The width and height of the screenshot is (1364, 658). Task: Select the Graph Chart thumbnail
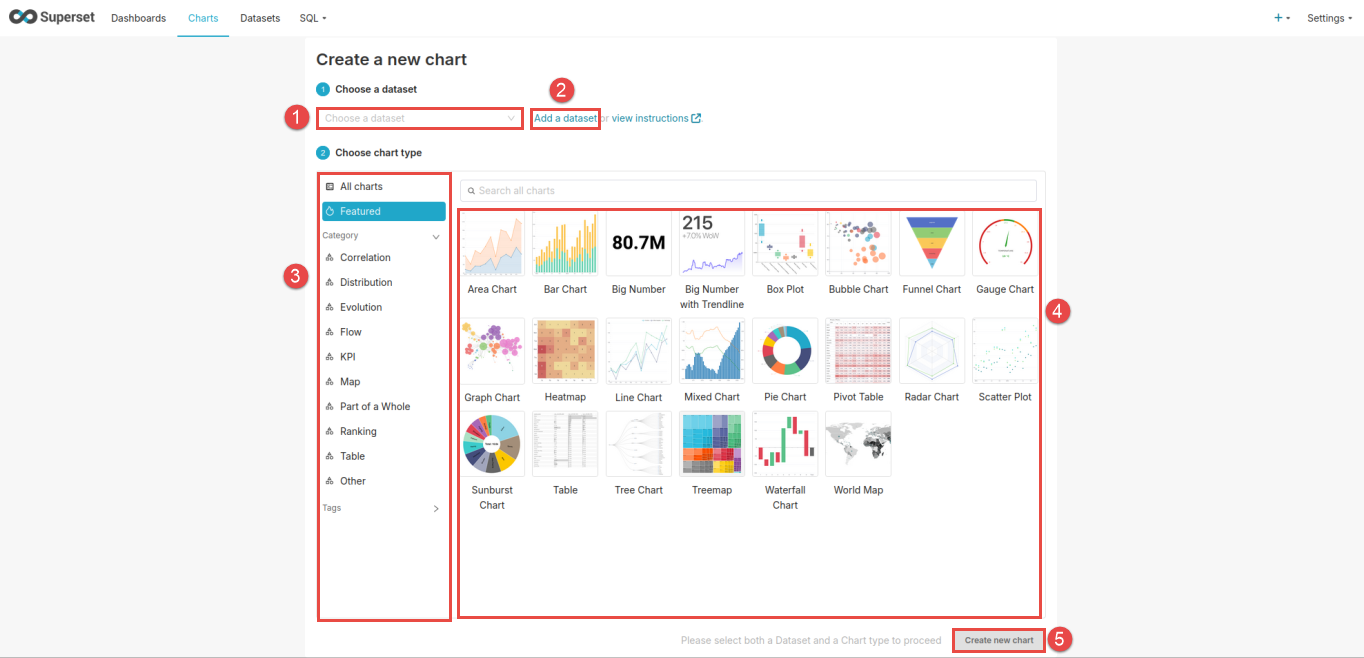pyautogui.click(x=492, y=351)
